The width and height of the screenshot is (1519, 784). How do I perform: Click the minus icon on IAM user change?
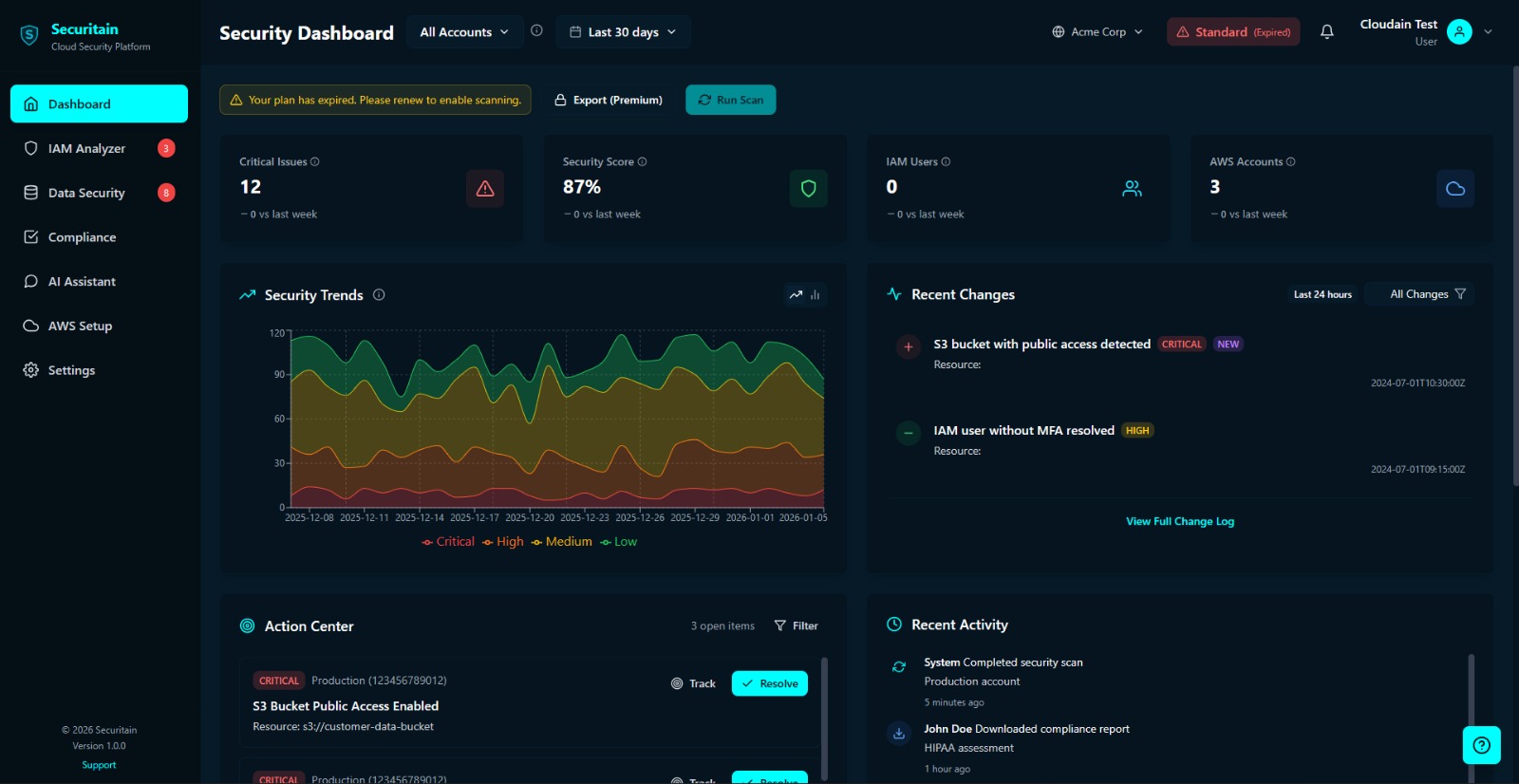coord(909,433)
